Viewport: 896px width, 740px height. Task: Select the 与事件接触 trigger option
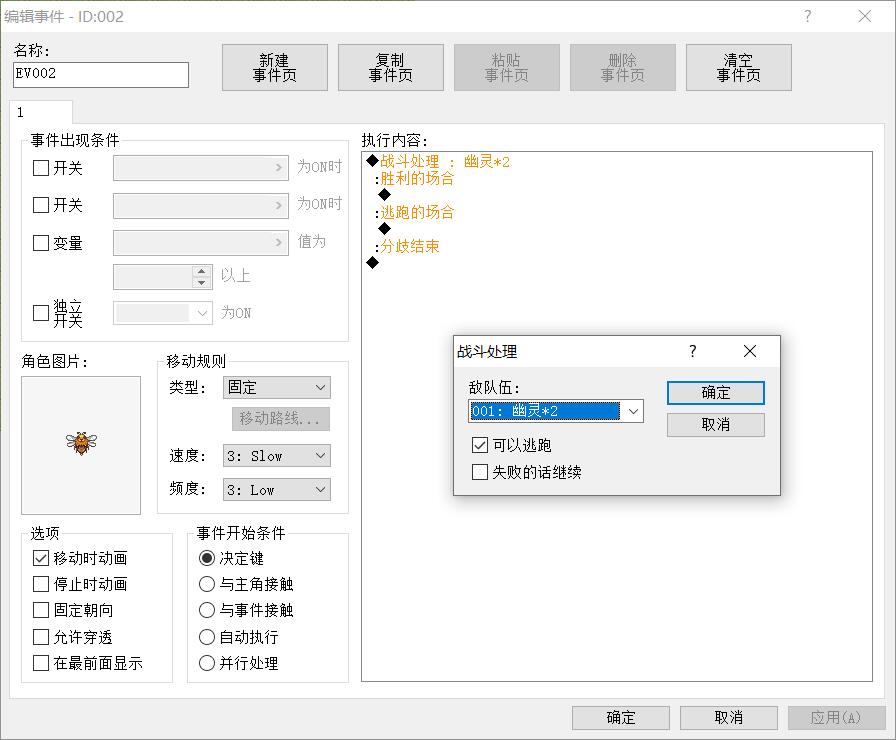coord(206,610)
